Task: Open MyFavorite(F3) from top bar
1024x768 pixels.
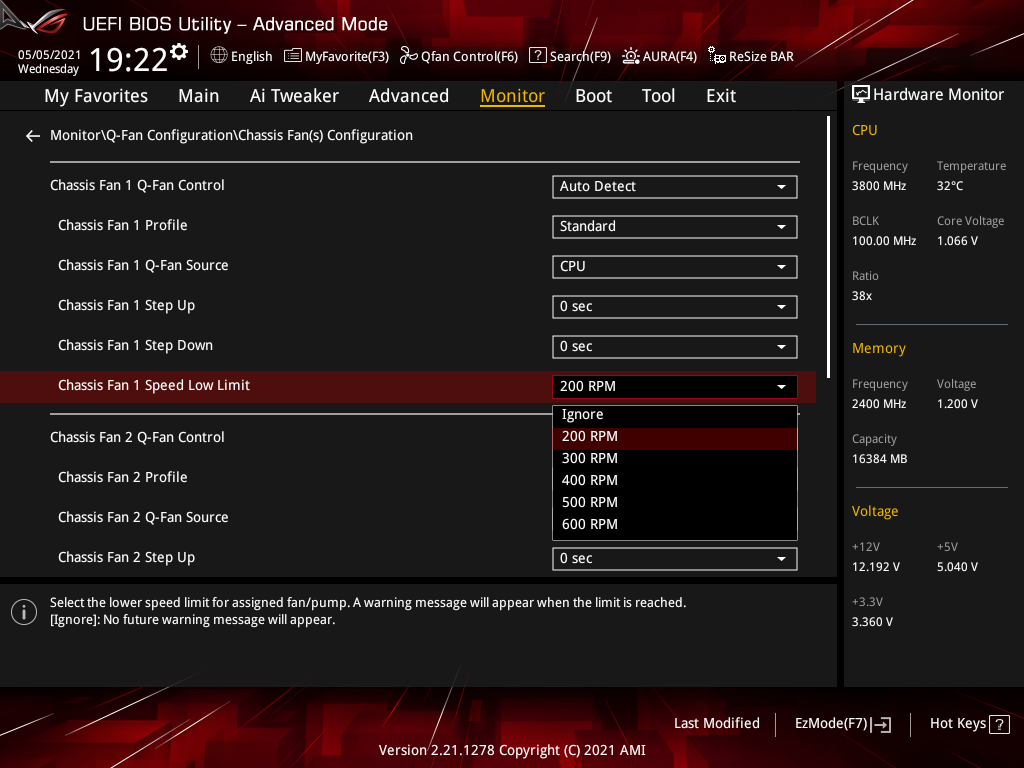Action: (336, 56)
